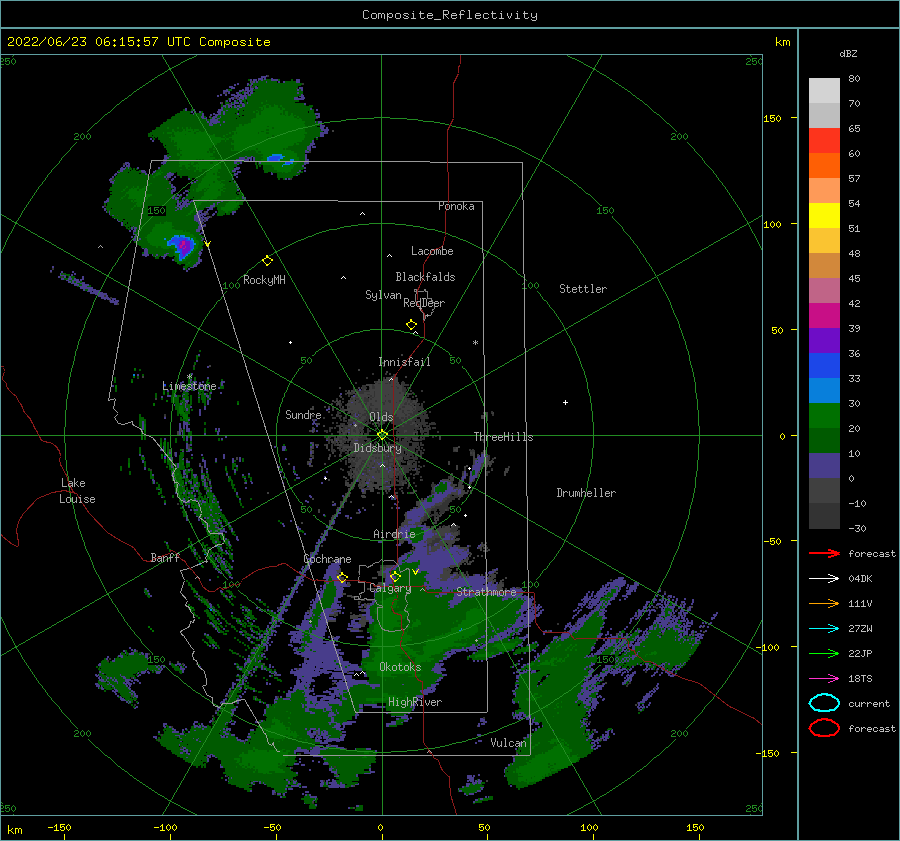Screen dimensions: 900x841
Task: Click the RedDeer city label
Action: coord(424,303)
